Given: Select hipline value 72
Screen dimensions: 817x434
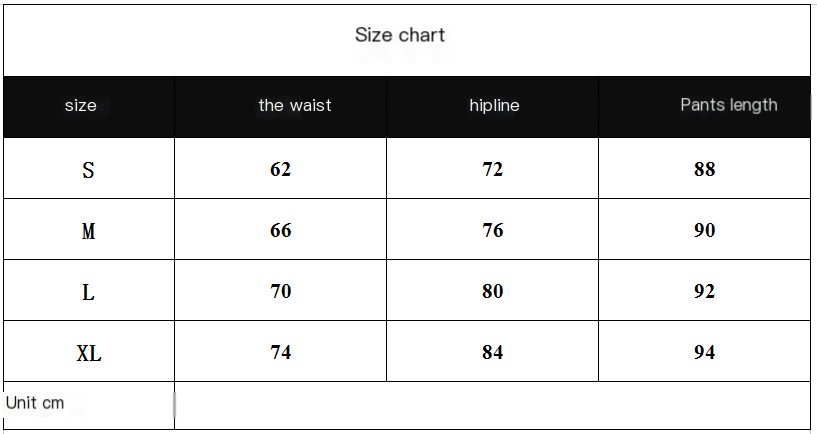Looking at the screenshot, I should coord(493,169).
